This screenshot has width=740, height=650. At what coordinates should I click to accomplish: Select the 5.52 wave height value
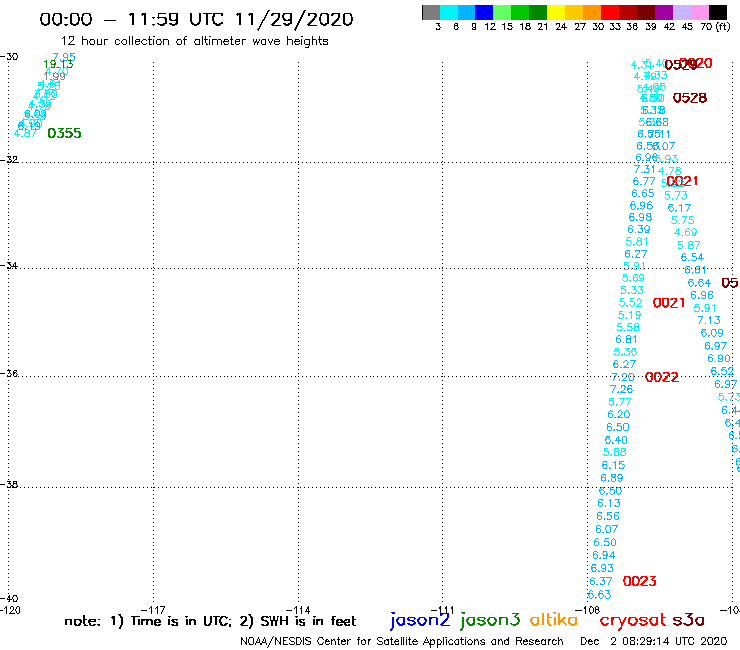(631, 303)
